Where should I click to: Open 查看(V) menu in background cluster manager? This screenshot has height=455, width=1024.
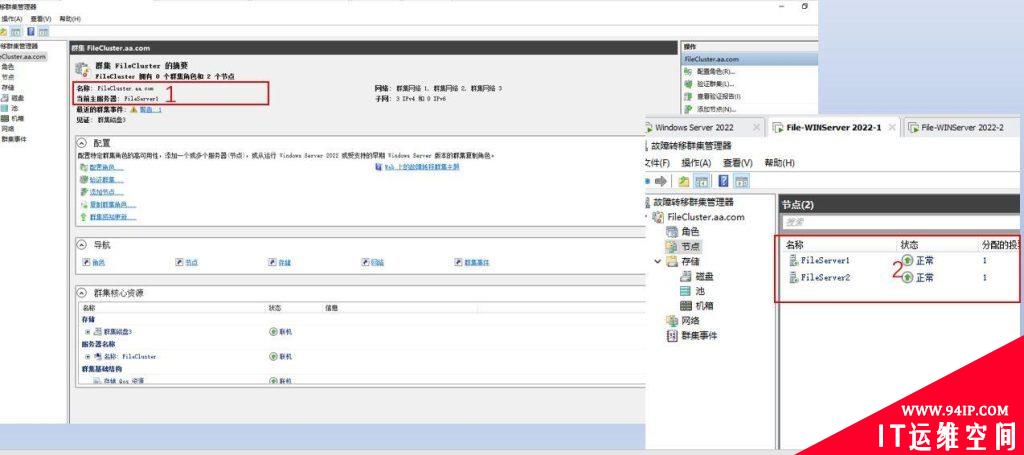pos(40,19)
